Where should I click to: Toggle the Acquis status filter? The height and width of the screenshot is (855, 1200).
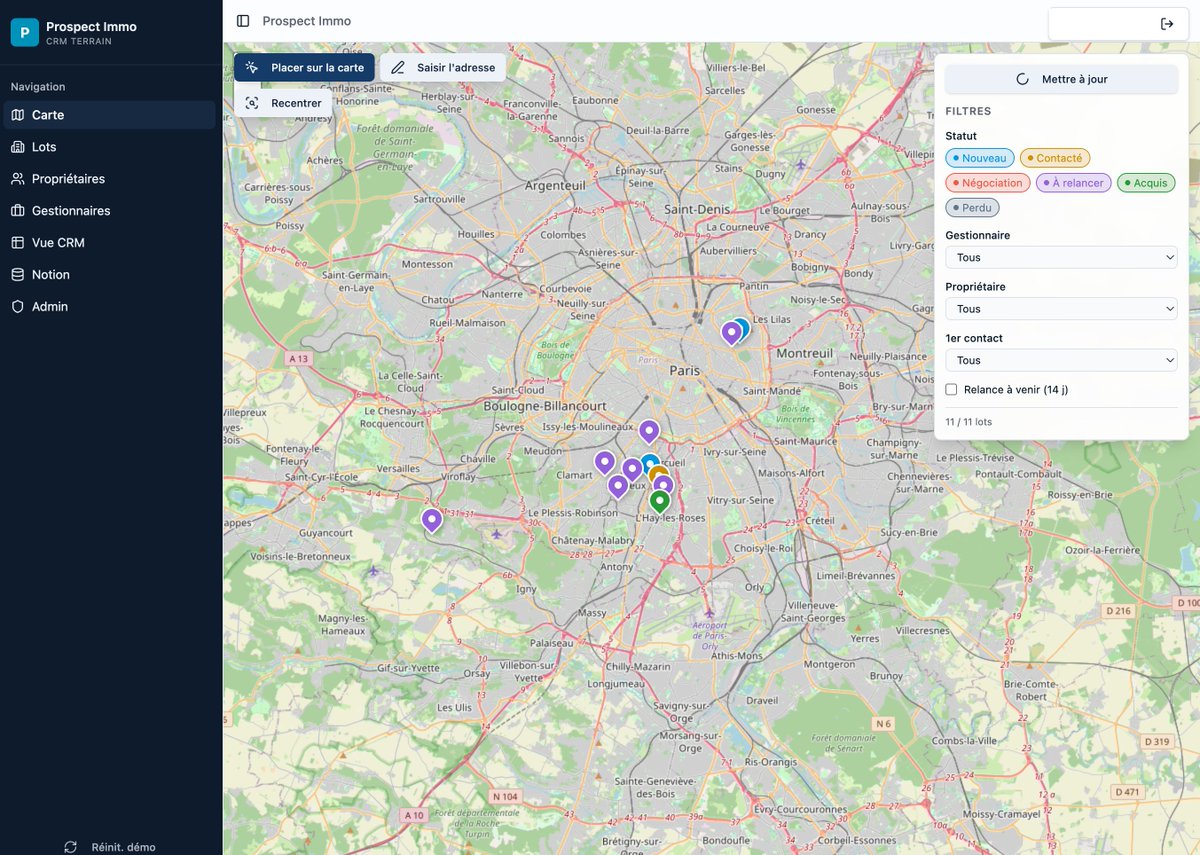(1146, 183)
